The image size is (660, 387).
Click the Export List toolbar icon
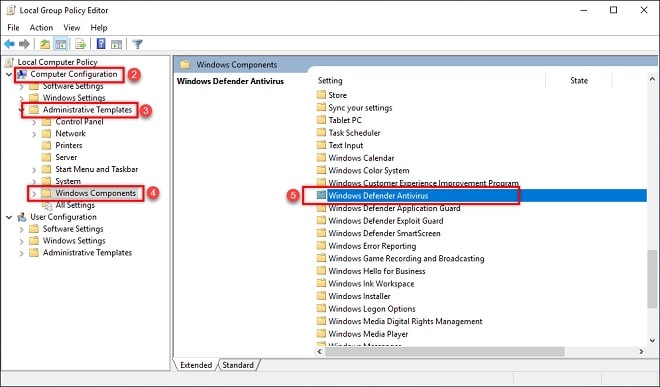[80, 44]
